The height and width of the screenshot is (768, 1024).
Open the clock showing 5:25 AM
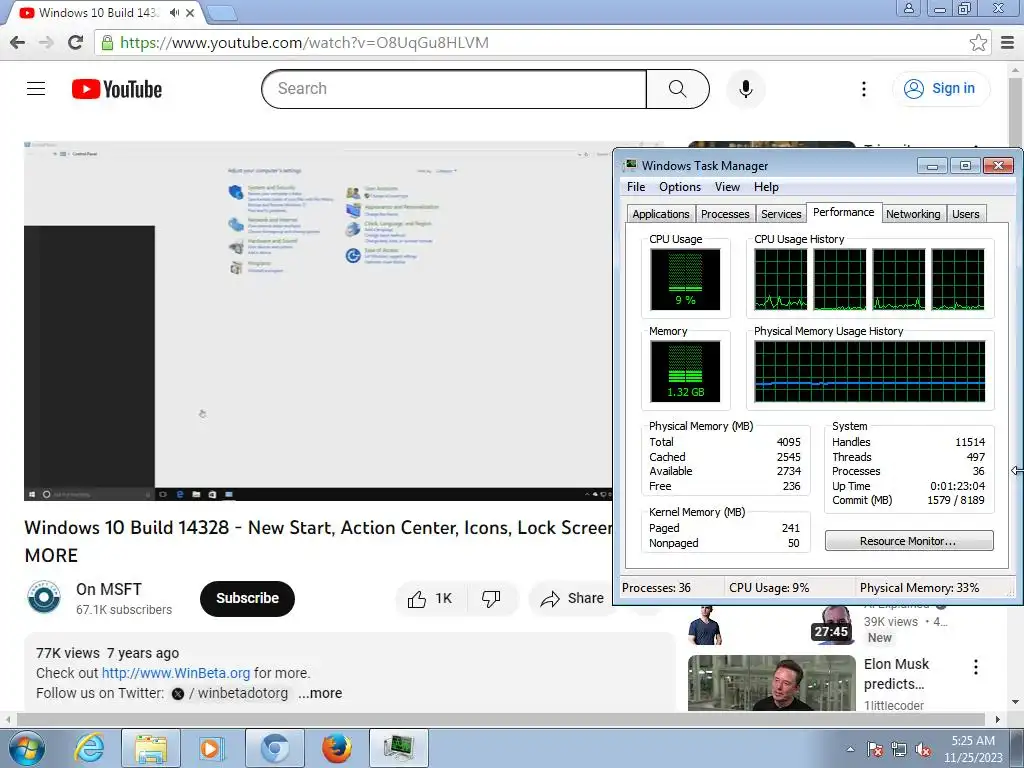tap(972, 749)
